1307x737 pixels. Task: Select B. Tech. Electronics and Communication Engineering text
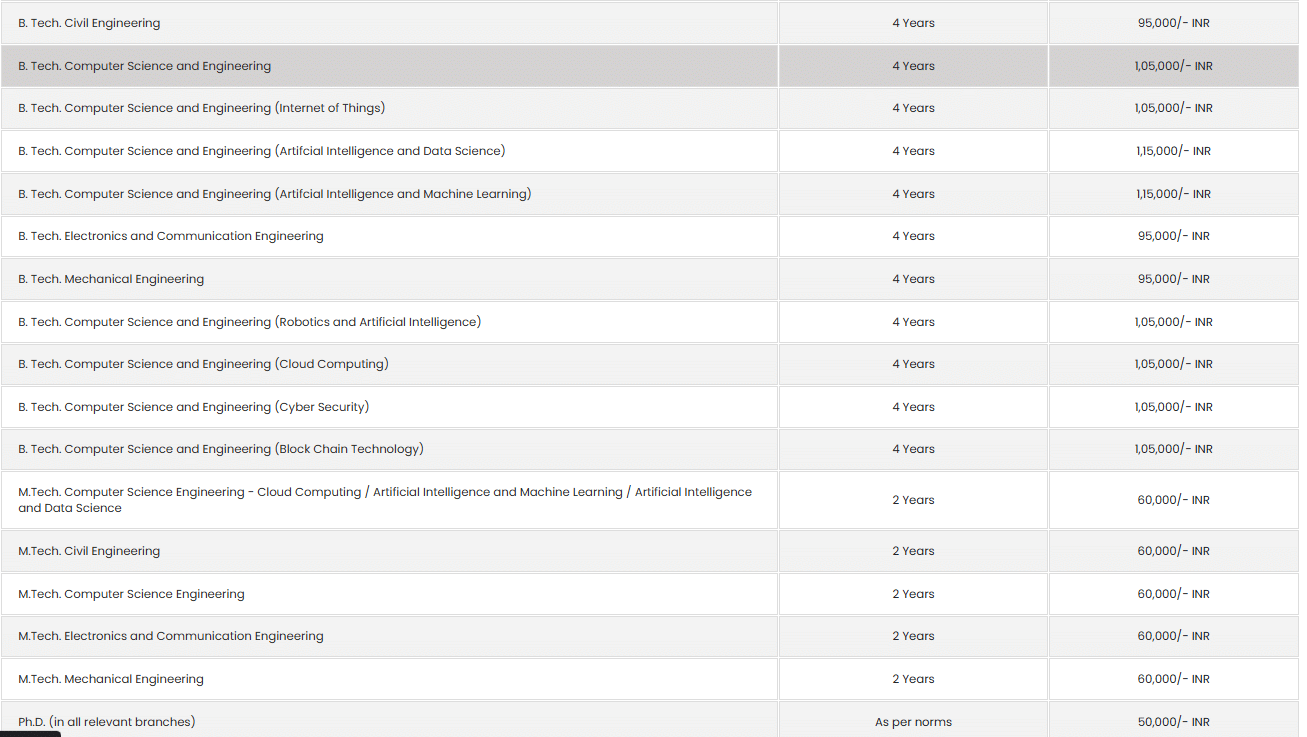(x=170, y=236)
